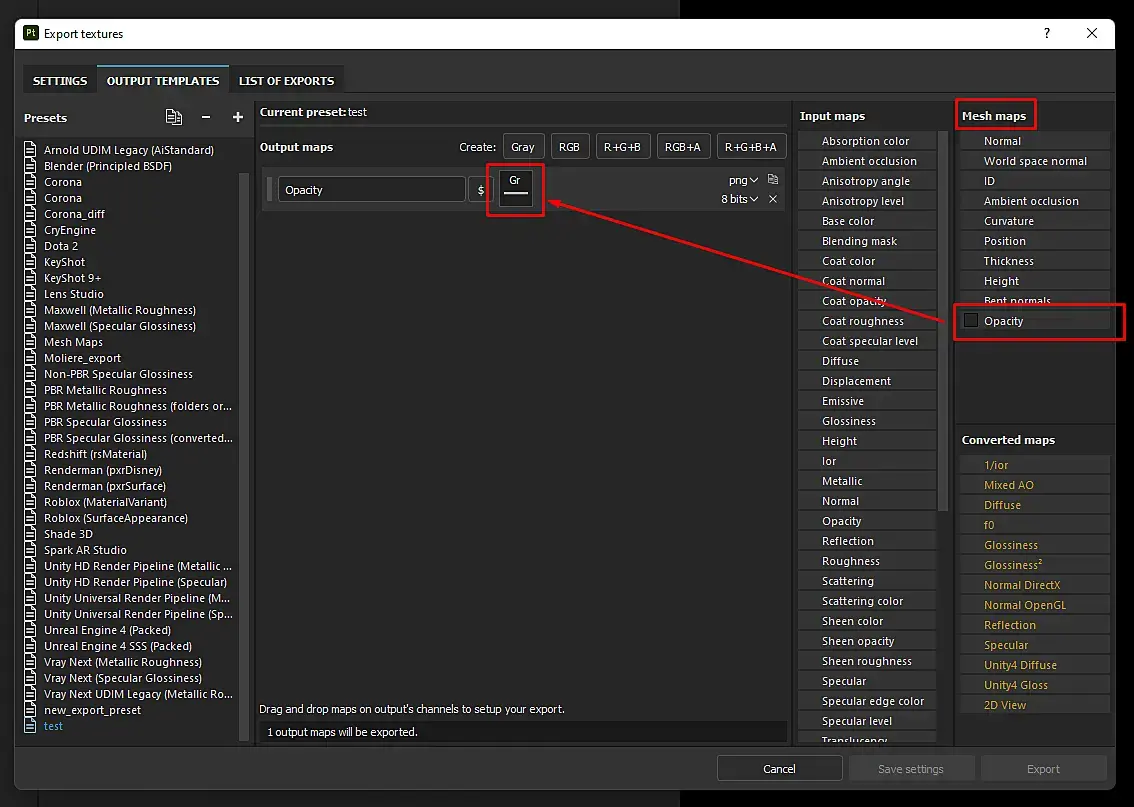Viewport: 1134px width, 807px height.
Task: Select Curvature in Mesh maps
Action: [x=1035, y=221]
